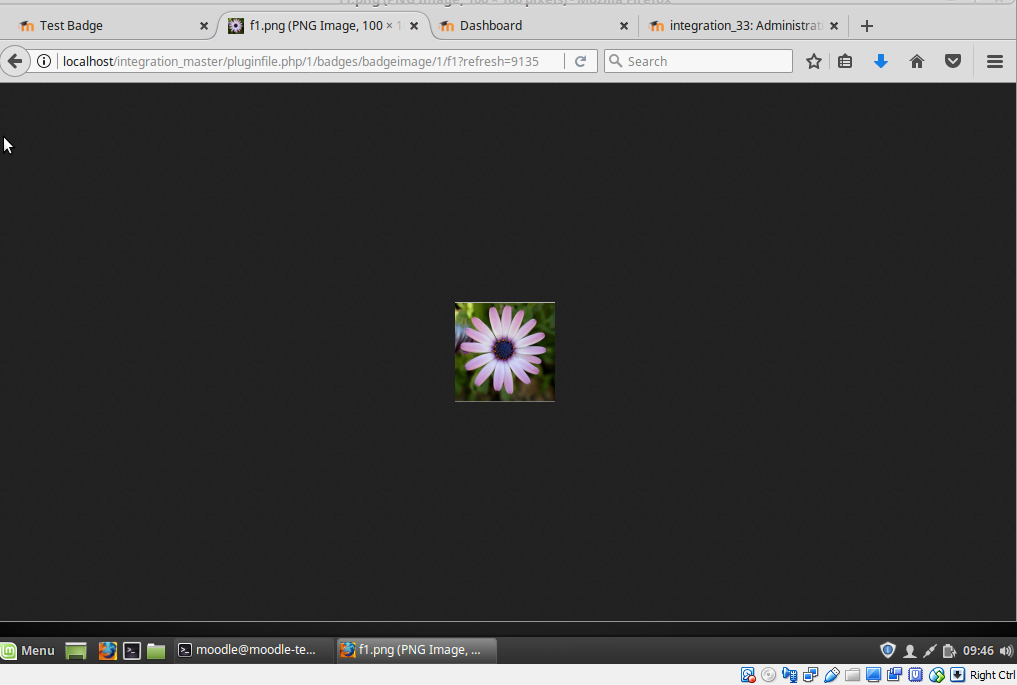Launch Firefox from the panel launcher
Image resolution: width=1017 pixels, height=685 pixels.
[108, 650]
